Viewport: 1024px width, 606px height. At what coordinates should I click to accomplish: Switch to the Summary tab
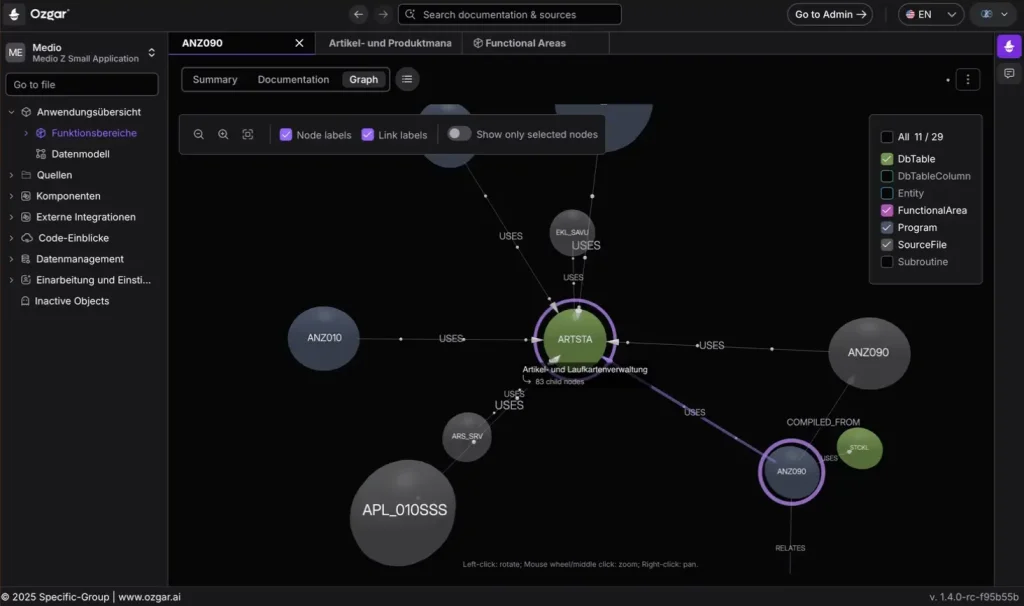pyautogui.click(x=215, y=80)
